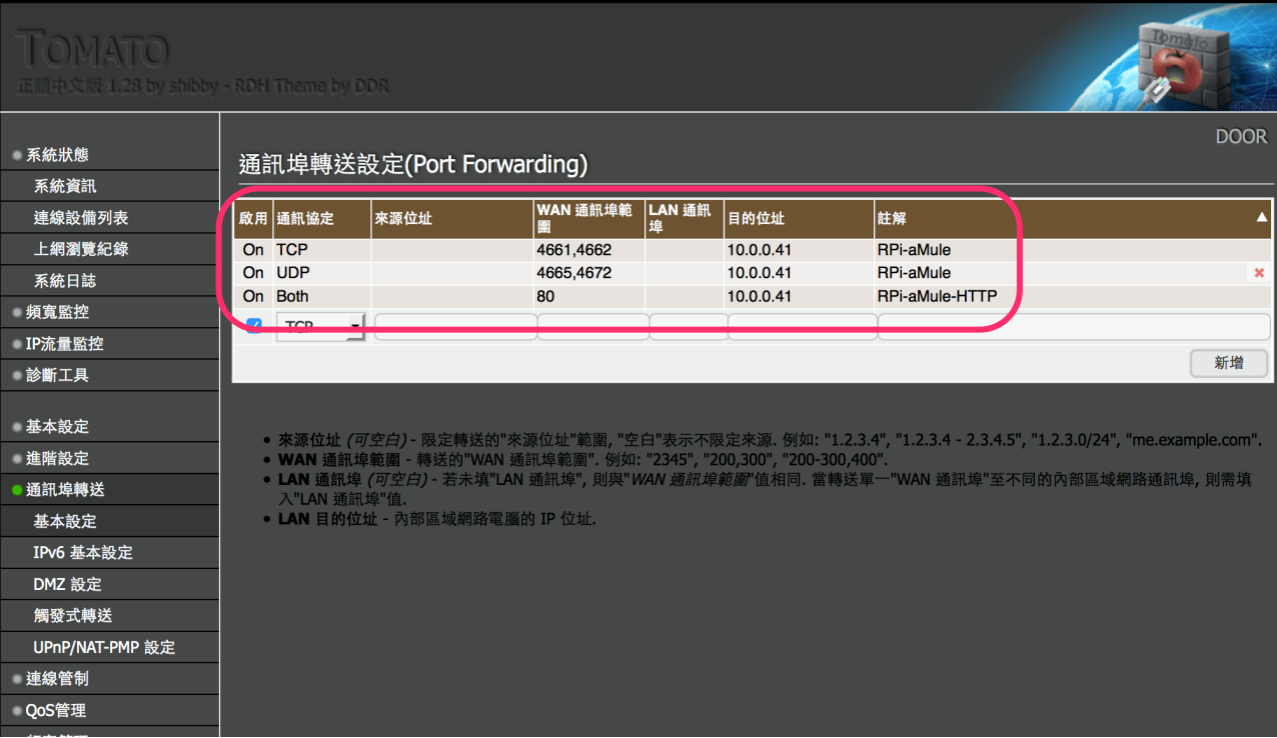This screenshot has height=738, width=1277.
Task: Click 10.0.0.41 in the Both row
Action: click(x=799, y=296)
